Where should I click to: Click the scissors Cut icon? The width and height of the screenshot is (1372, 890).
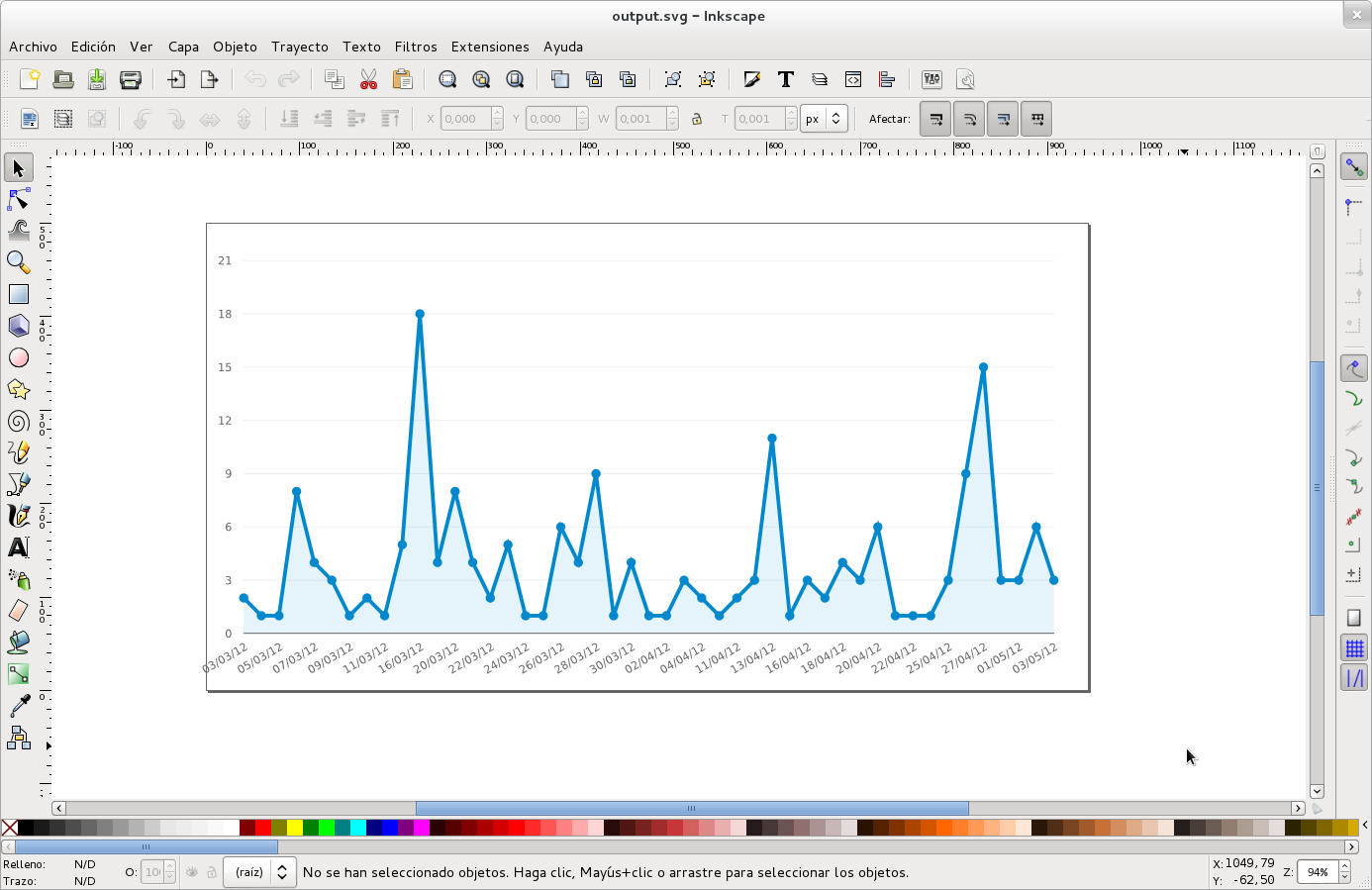point(368,79)
